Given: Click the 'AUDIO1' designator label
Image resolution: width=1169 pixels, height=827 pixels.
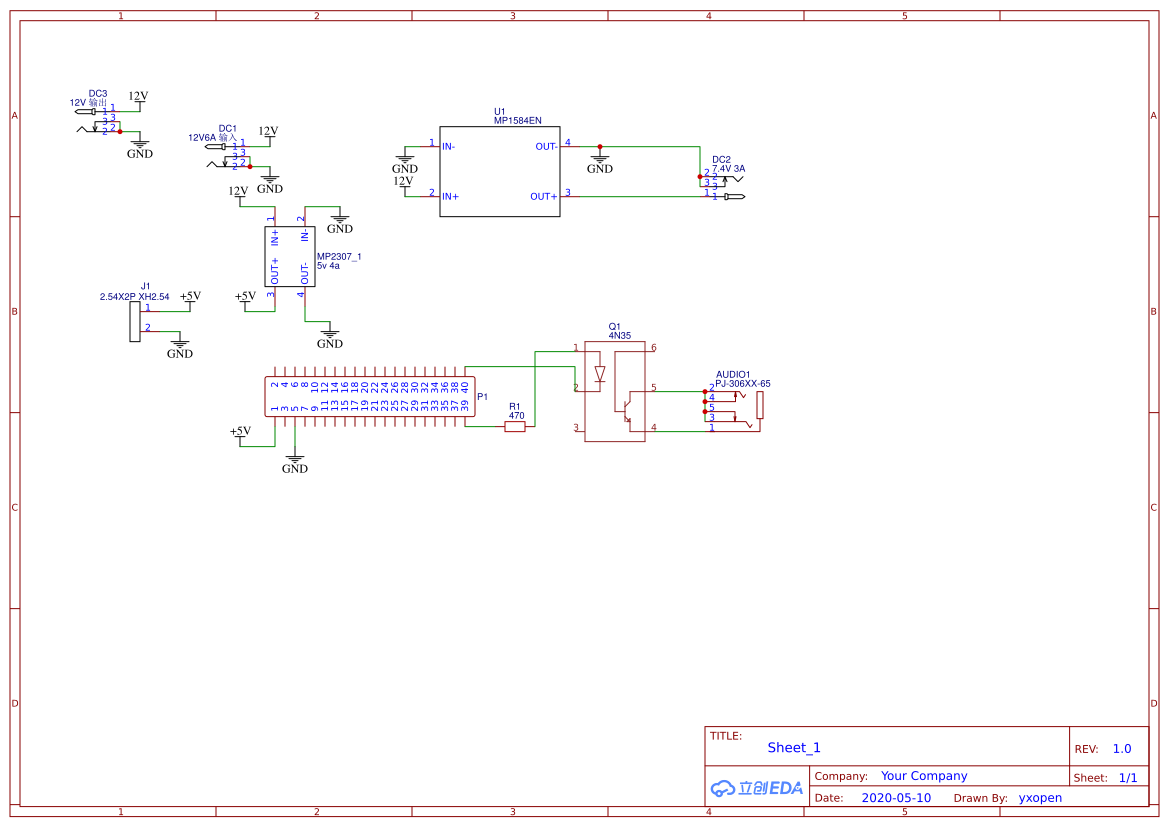Looking at the screenshot, I should point(733,375).
